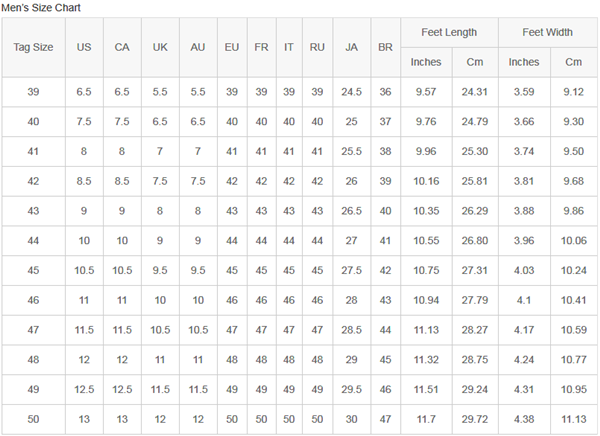Select feet width 4.1 inches cell
Screen dimensions: 600x436
pos(524,300)
